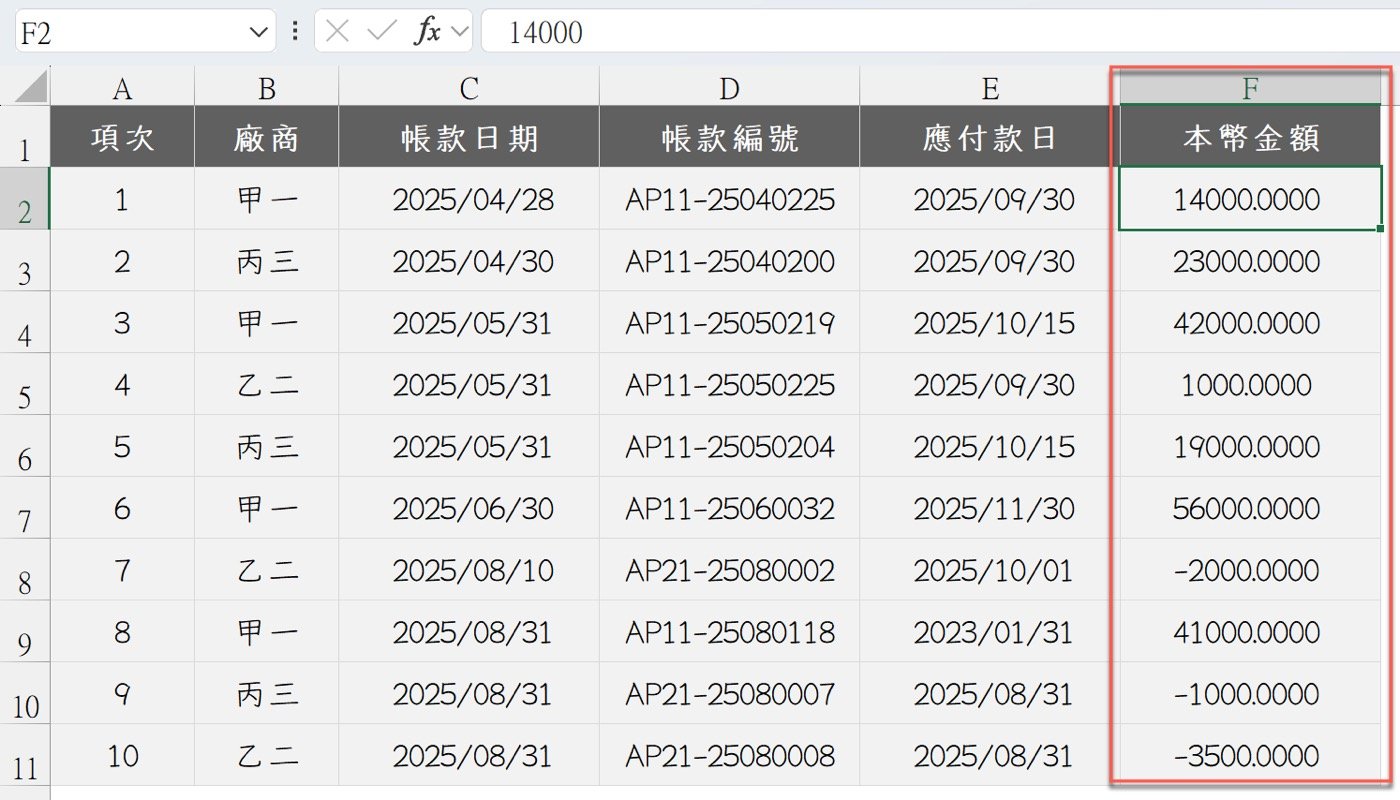Click cell AP21-25080007
This screenshot has height=800, width=1400.
(729, 694)
